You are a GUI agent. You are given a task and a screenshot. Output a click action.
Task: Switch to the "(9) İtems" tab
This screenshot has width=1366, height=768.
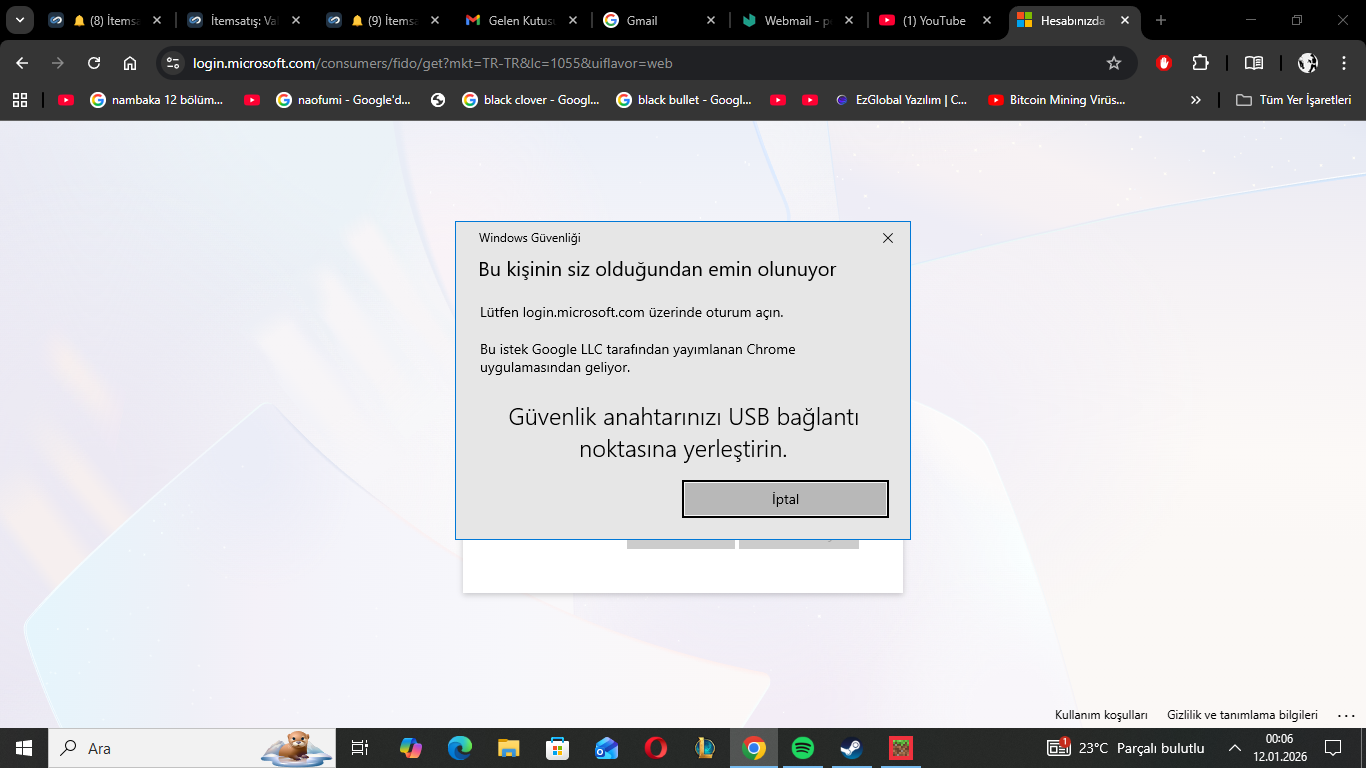click(383, 20)
